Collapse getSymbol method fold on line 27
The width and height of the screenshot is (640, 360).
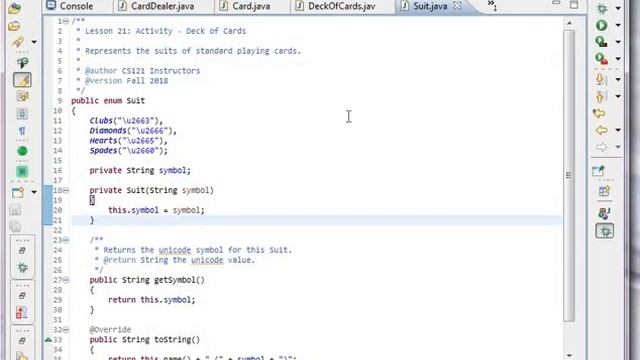[66, 280]
